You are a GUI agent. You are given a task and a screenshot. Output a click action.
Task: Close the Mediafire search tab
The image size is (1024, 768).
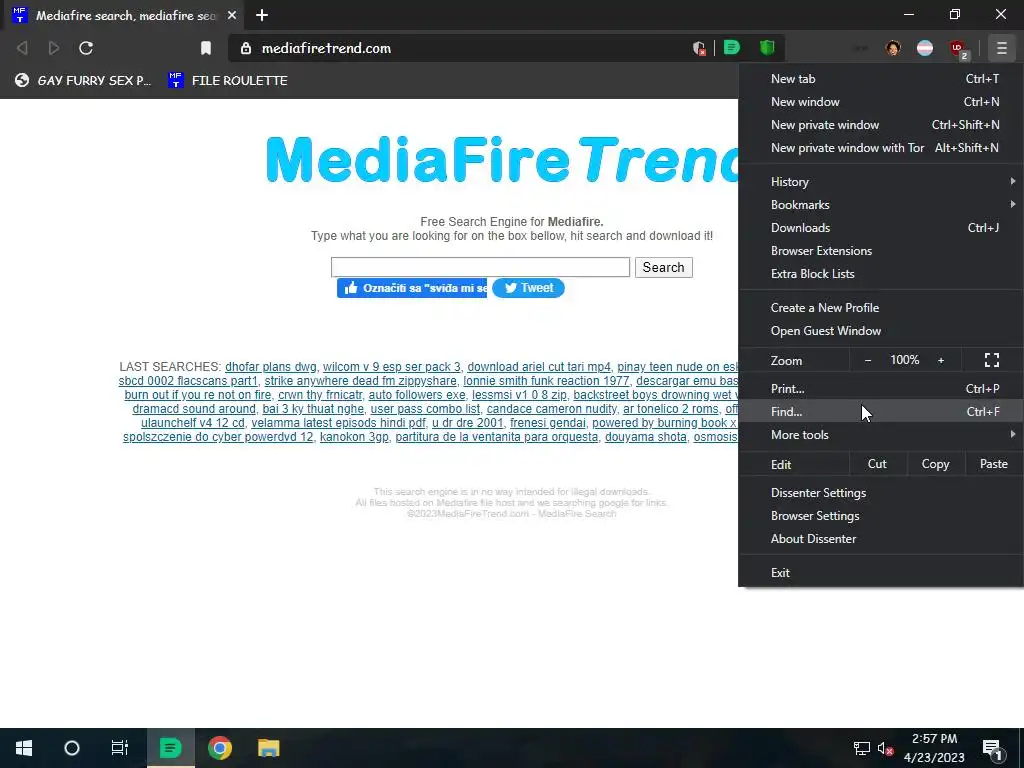[232, 15]
